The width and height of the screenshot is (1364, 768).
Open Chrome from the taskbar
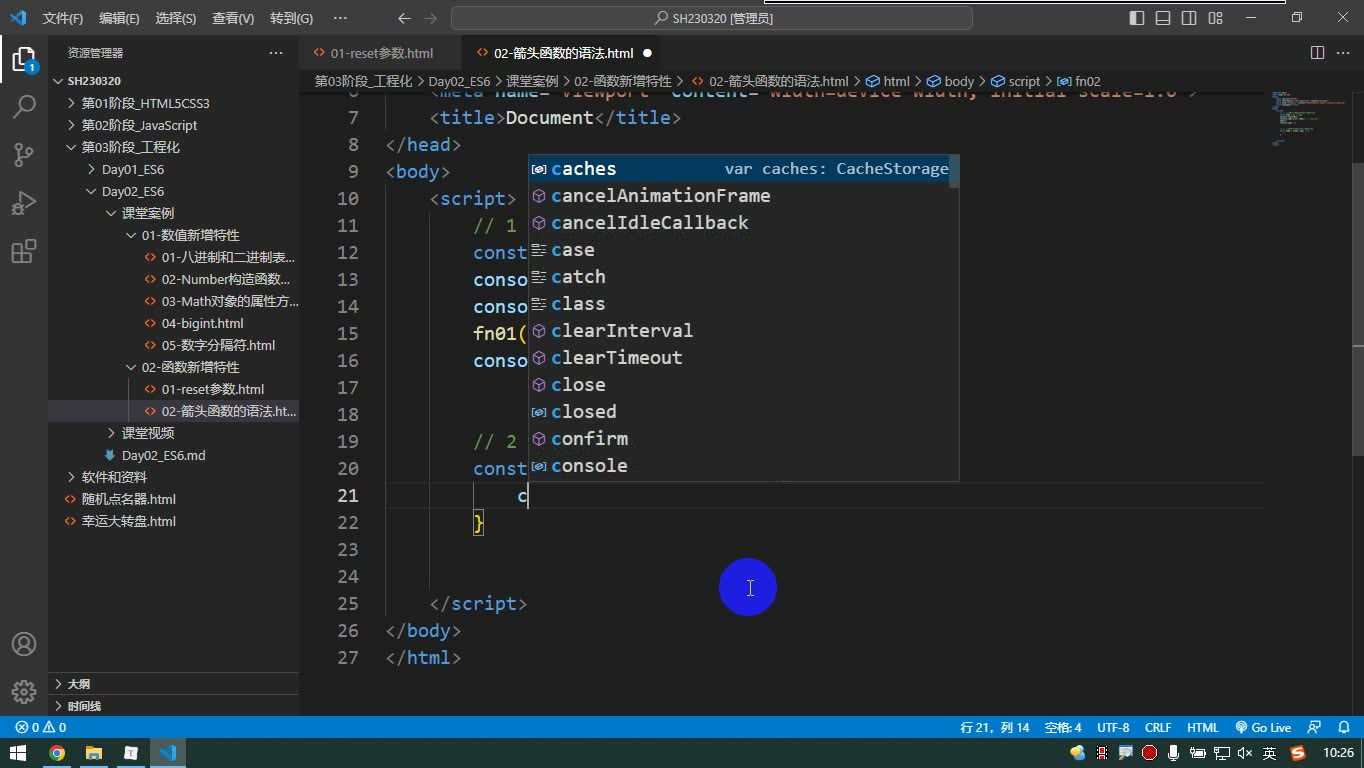coord(57,753)
